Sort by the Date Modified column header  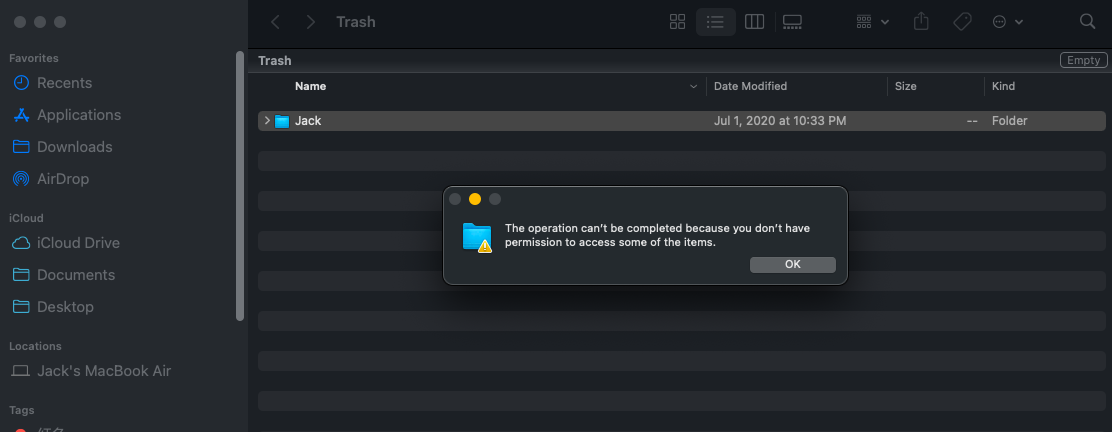pos(750,86)
